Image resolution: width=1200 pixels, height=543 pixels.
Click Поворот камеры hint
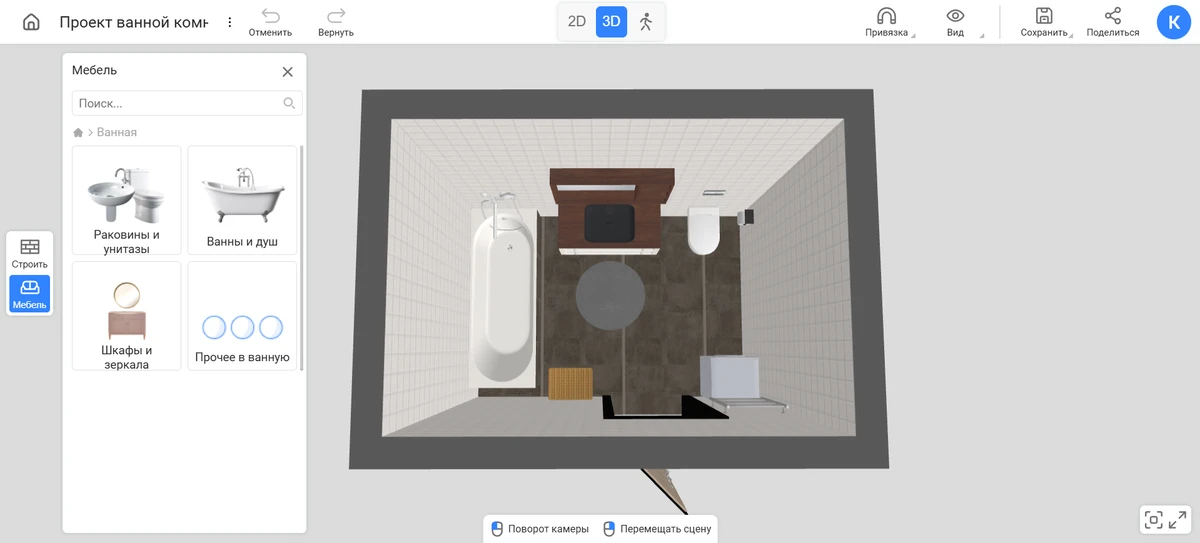tap(540, 529)
